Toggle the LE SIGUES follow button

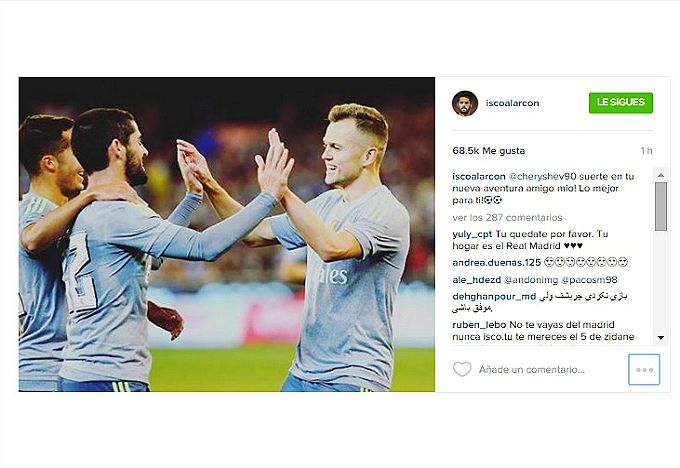point(621,103)
